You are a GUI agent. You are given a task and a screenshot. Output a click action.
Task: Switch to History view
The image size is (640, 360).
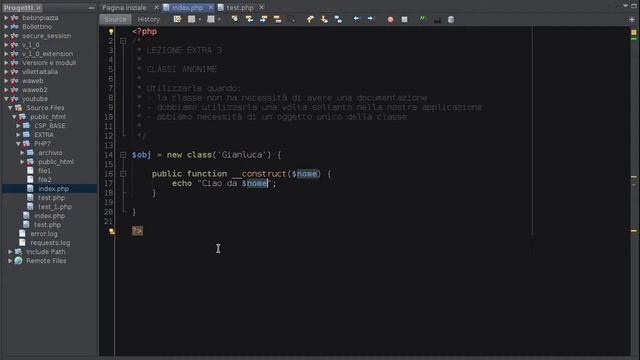pyautogui.click(x=149, y=19)
